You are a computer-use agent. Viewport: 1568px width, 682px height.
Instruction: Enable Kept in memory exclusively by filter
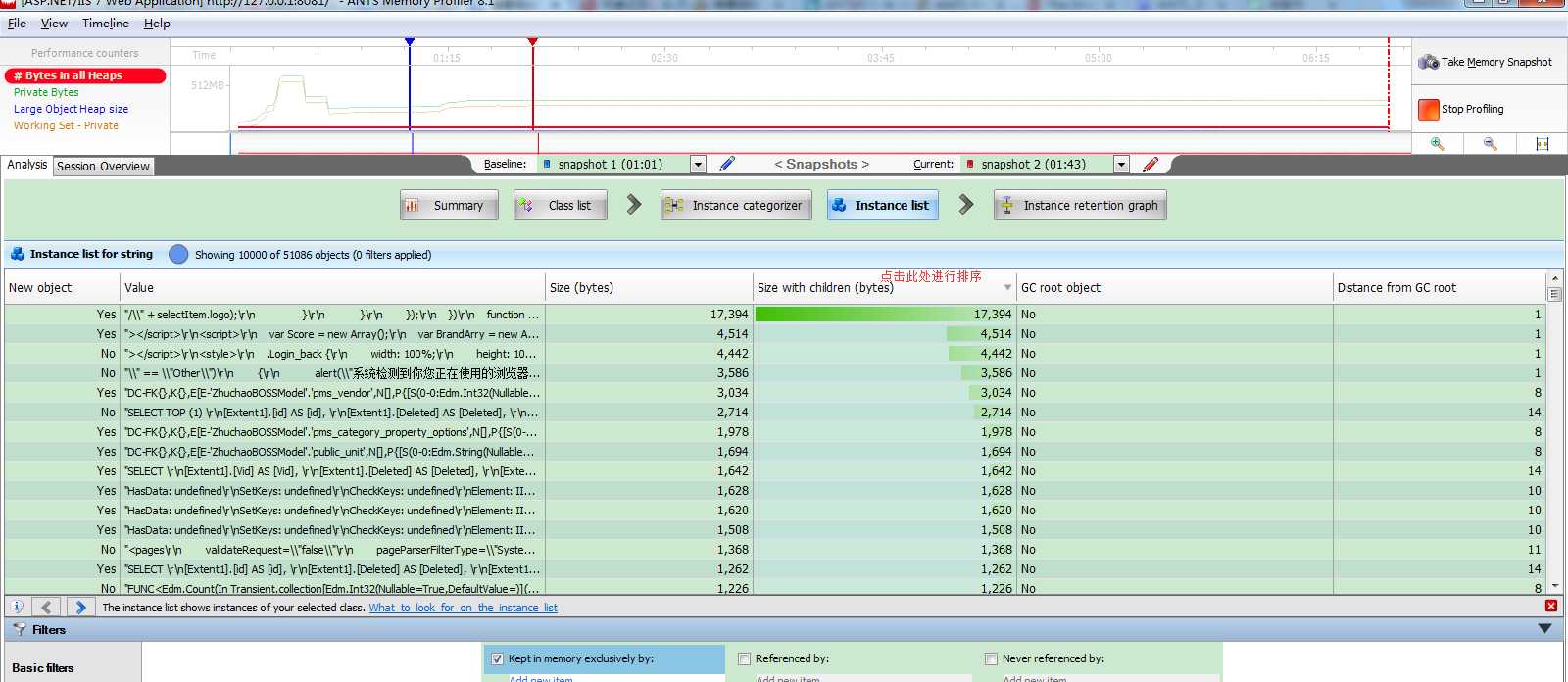point(497,658)
